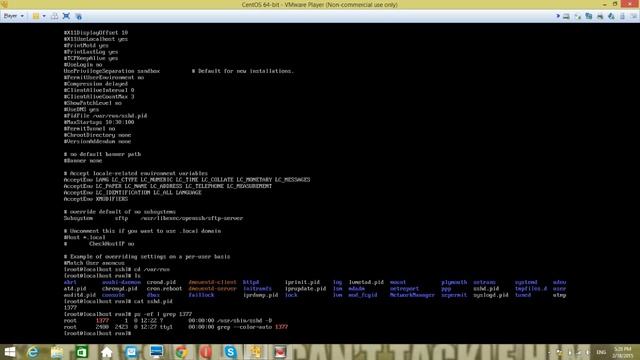Click the 'sshd.pid' file in ls output
The width and height of the screenshot is (640, 360).
(x=486, y=289)
